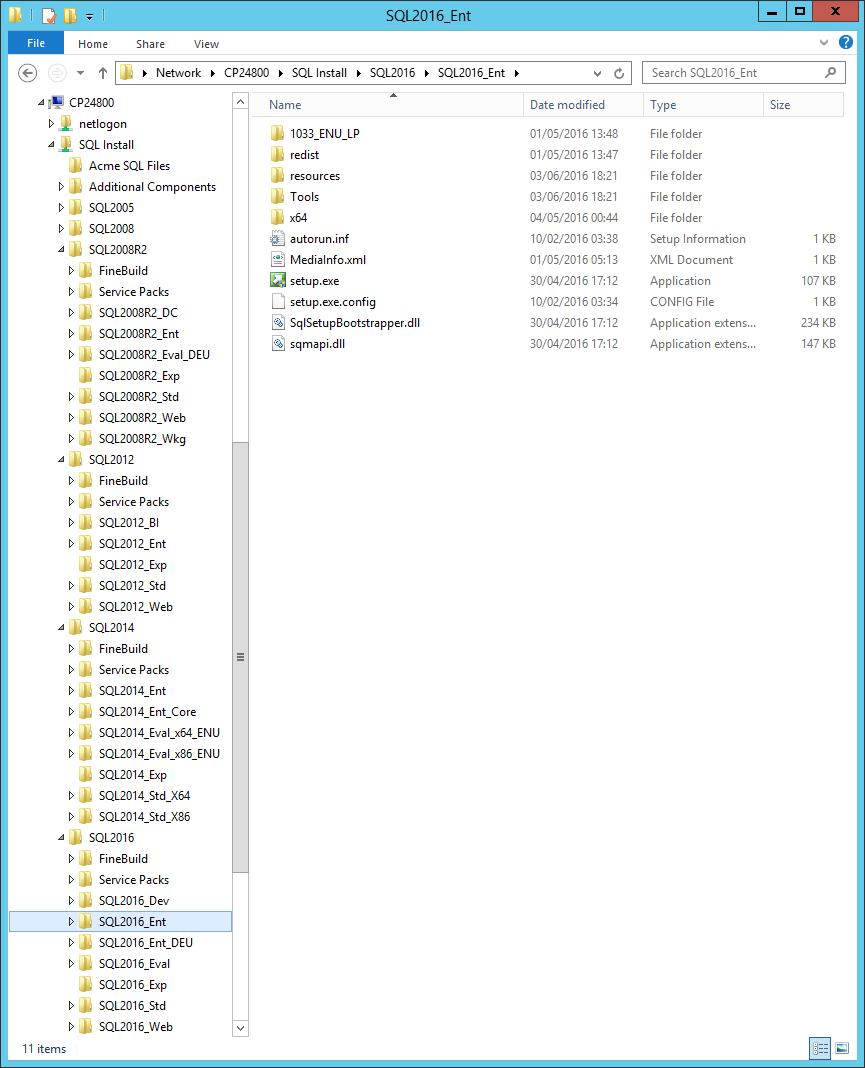Expand the ribbon chevron

(823, 42)
